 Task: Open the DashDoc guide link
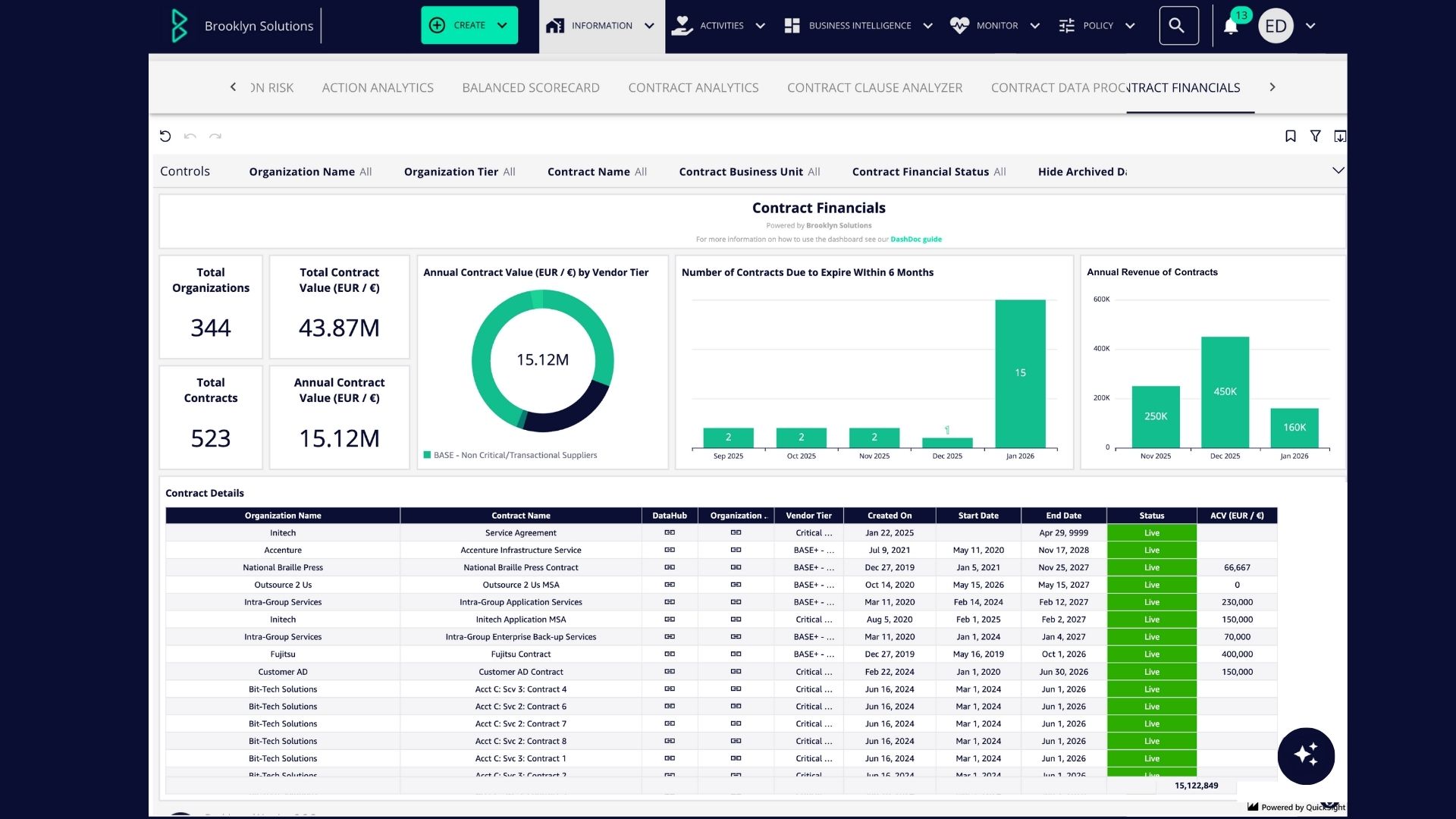click(917, 239)
